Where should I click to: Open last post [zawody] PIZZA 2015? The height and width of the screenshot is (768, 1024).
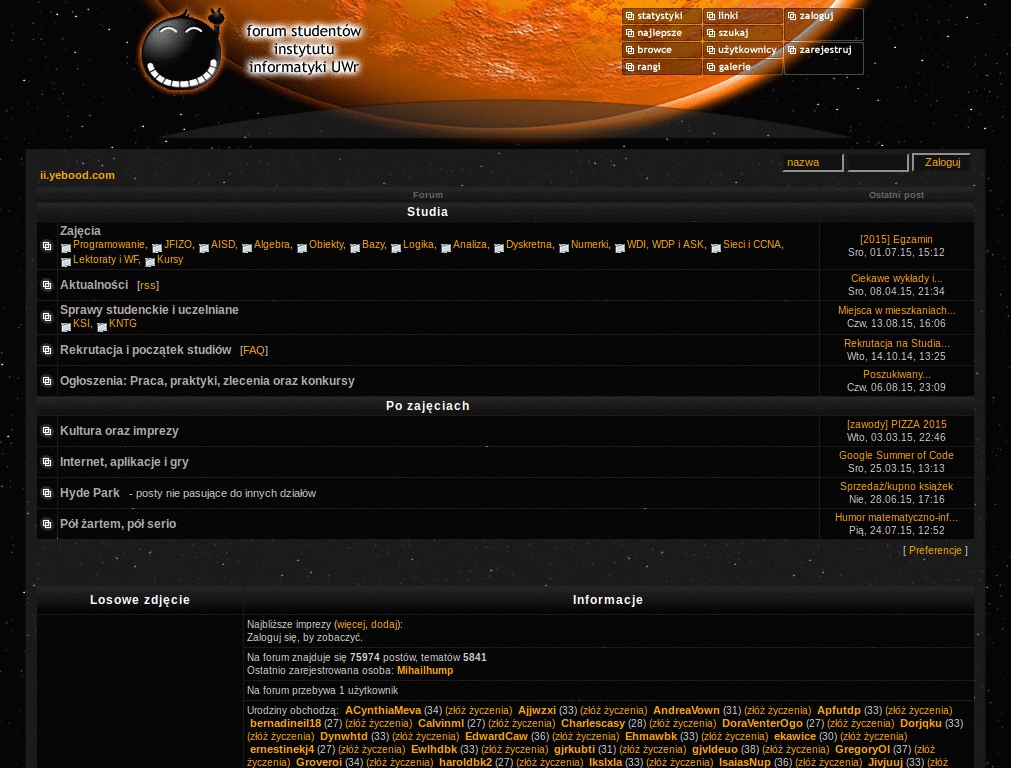pos(896,424)
